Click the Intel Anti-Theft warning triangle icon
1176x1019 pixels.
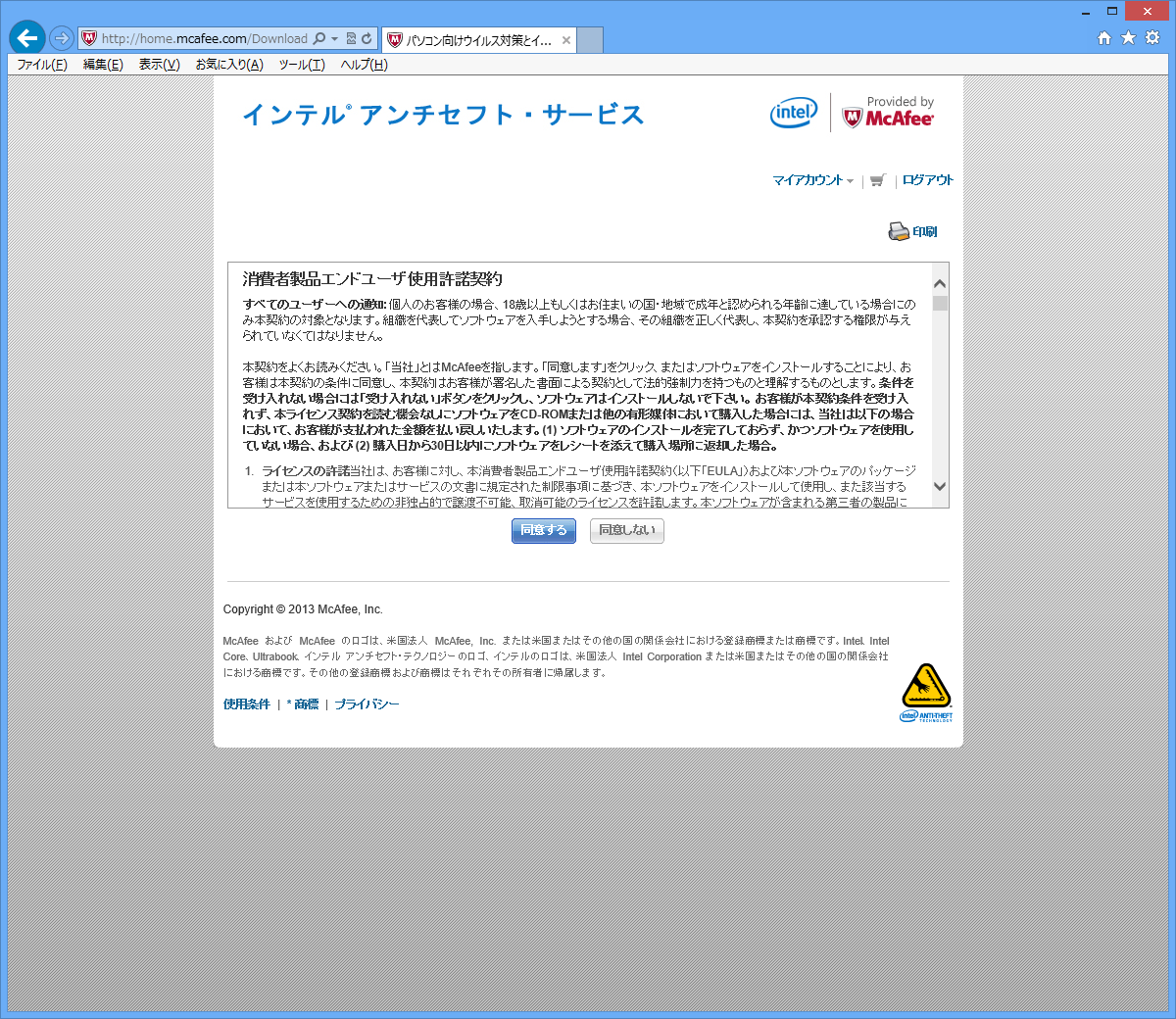pos(926,686)
